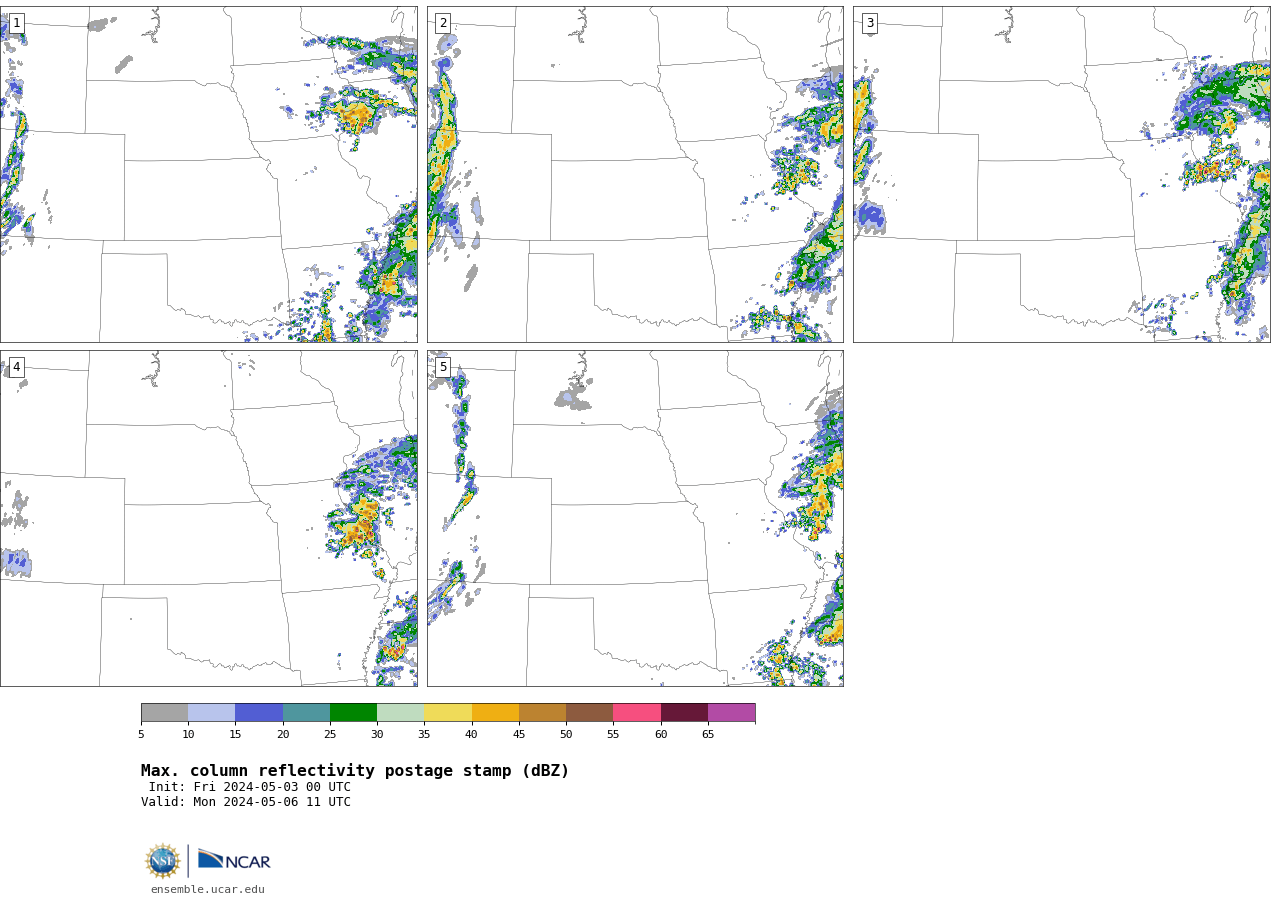Click the colorbar tick label 35
This screenshot has height=901, width=1280.
pos(424,735)
